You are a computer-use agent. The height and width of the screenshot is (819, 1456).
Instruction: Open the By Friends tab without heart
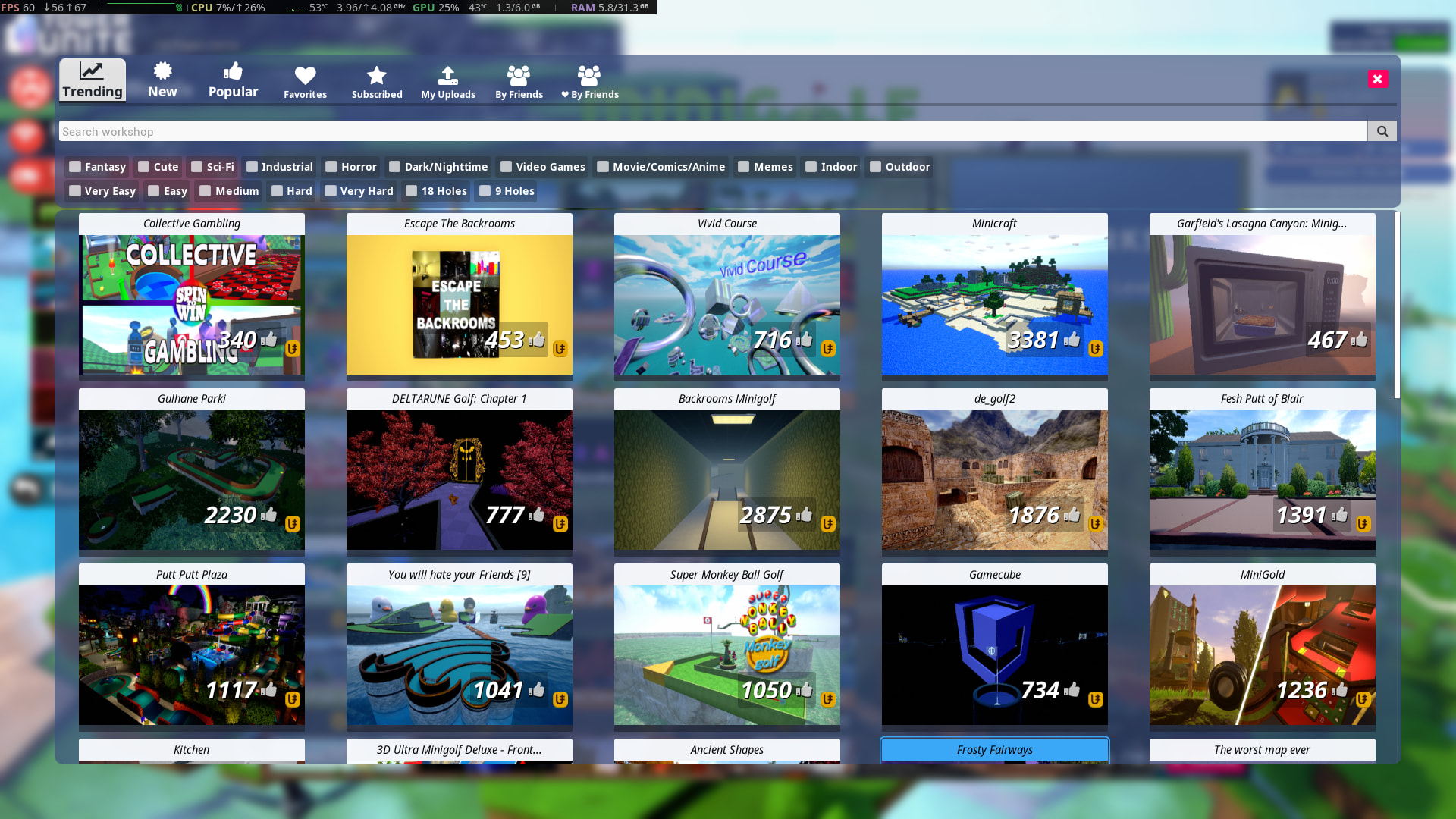(x=519, y=82)
